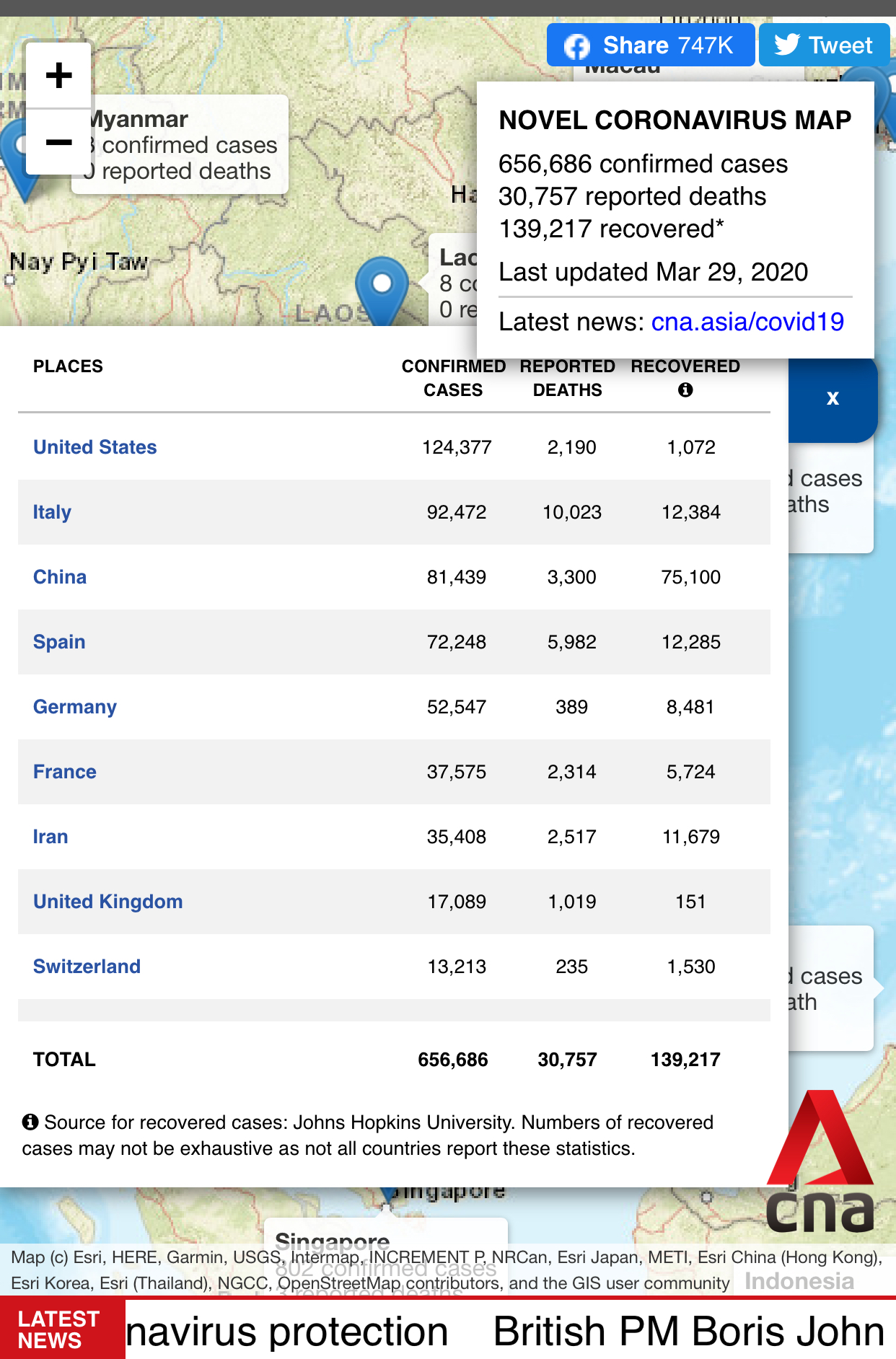Select France from the places list

[65, 772]
